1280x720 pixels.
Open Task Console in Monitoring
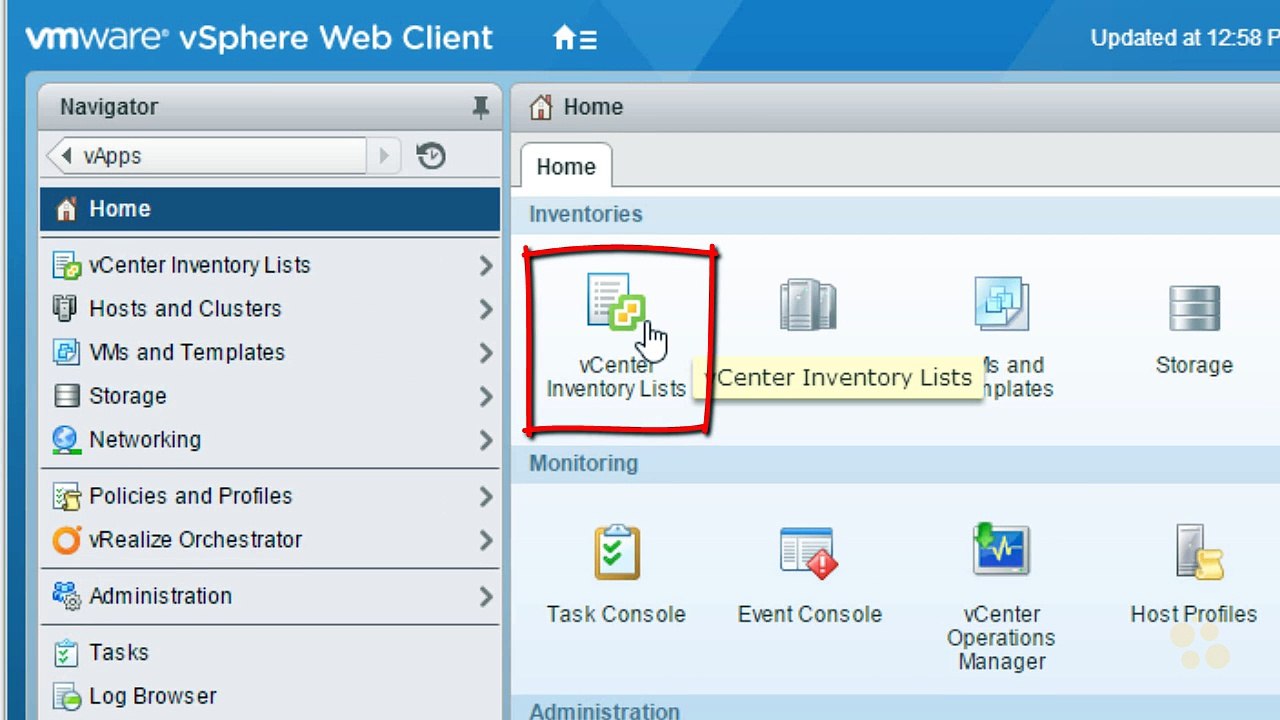point(616,576)
